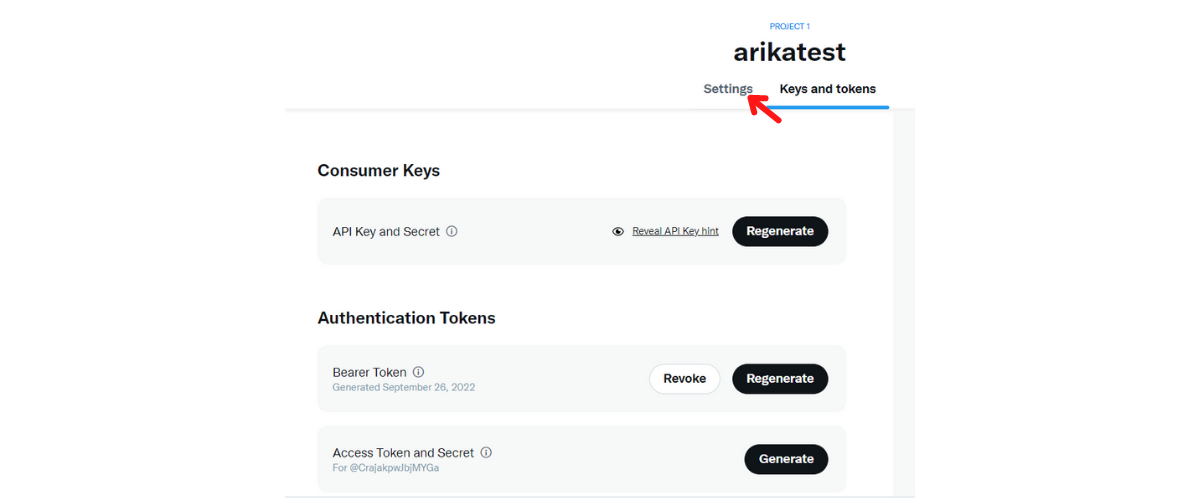Open the Reveal API Key hint link

click(675, 231)
